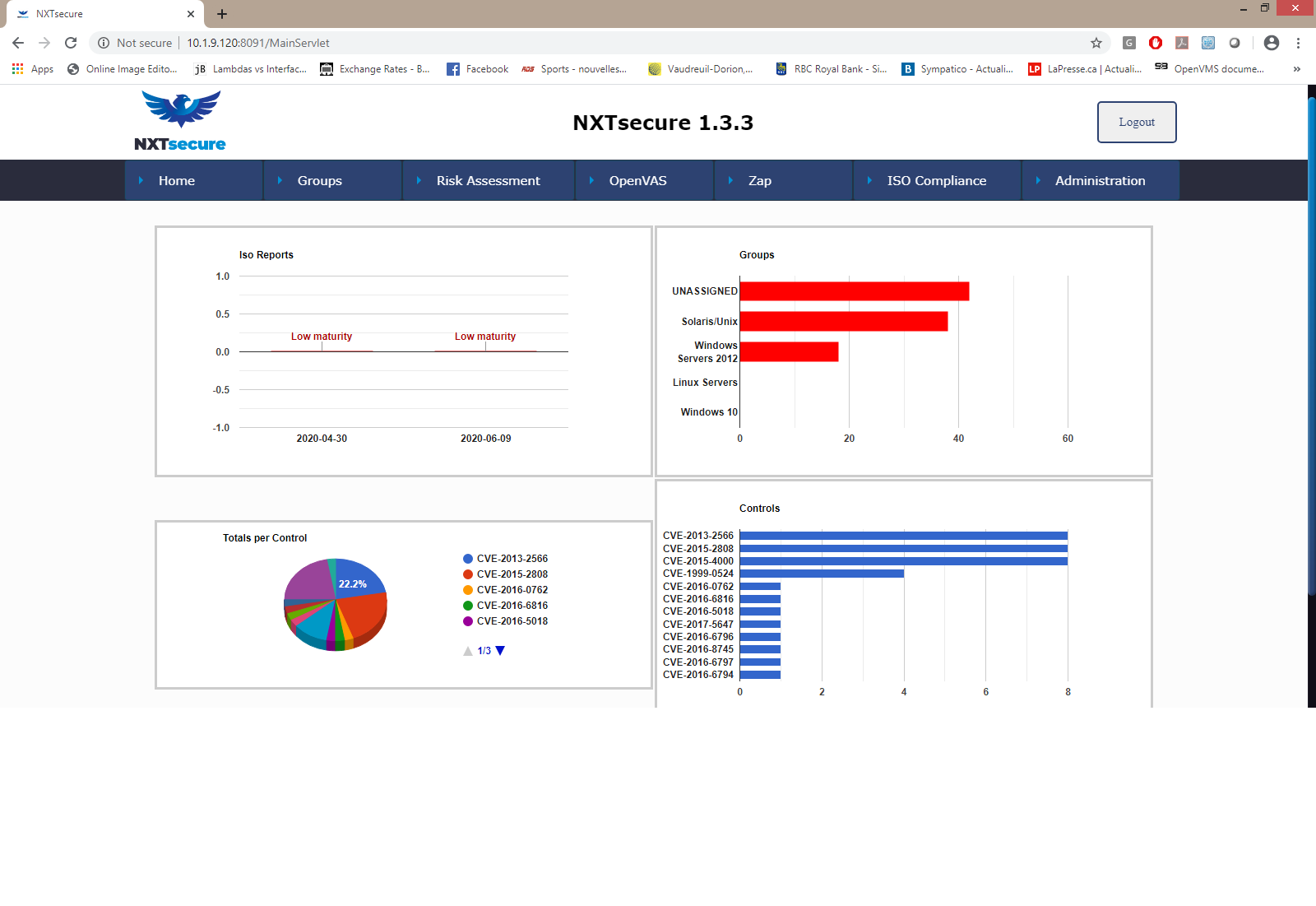Open the OpenVAS menu
Viewport: 1316px width, 906px height.
pyautogui.click(x=637, y=180)
